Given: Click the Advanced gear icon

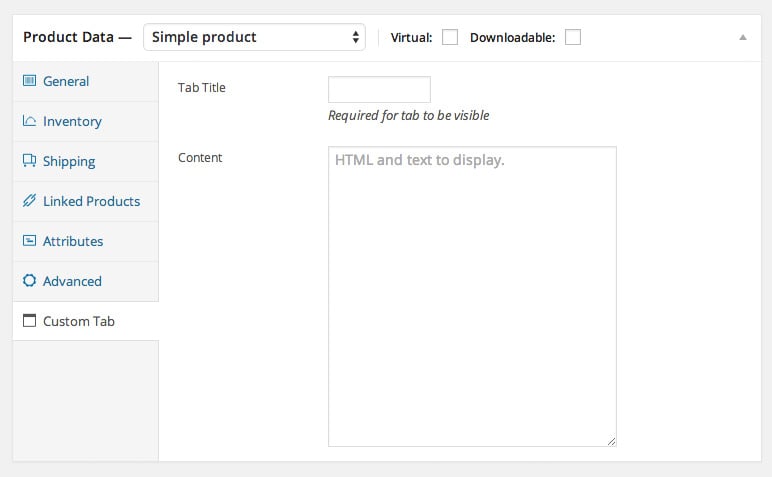Looking at the screenshot, I should pyautogui.click(x=30, y=281).
